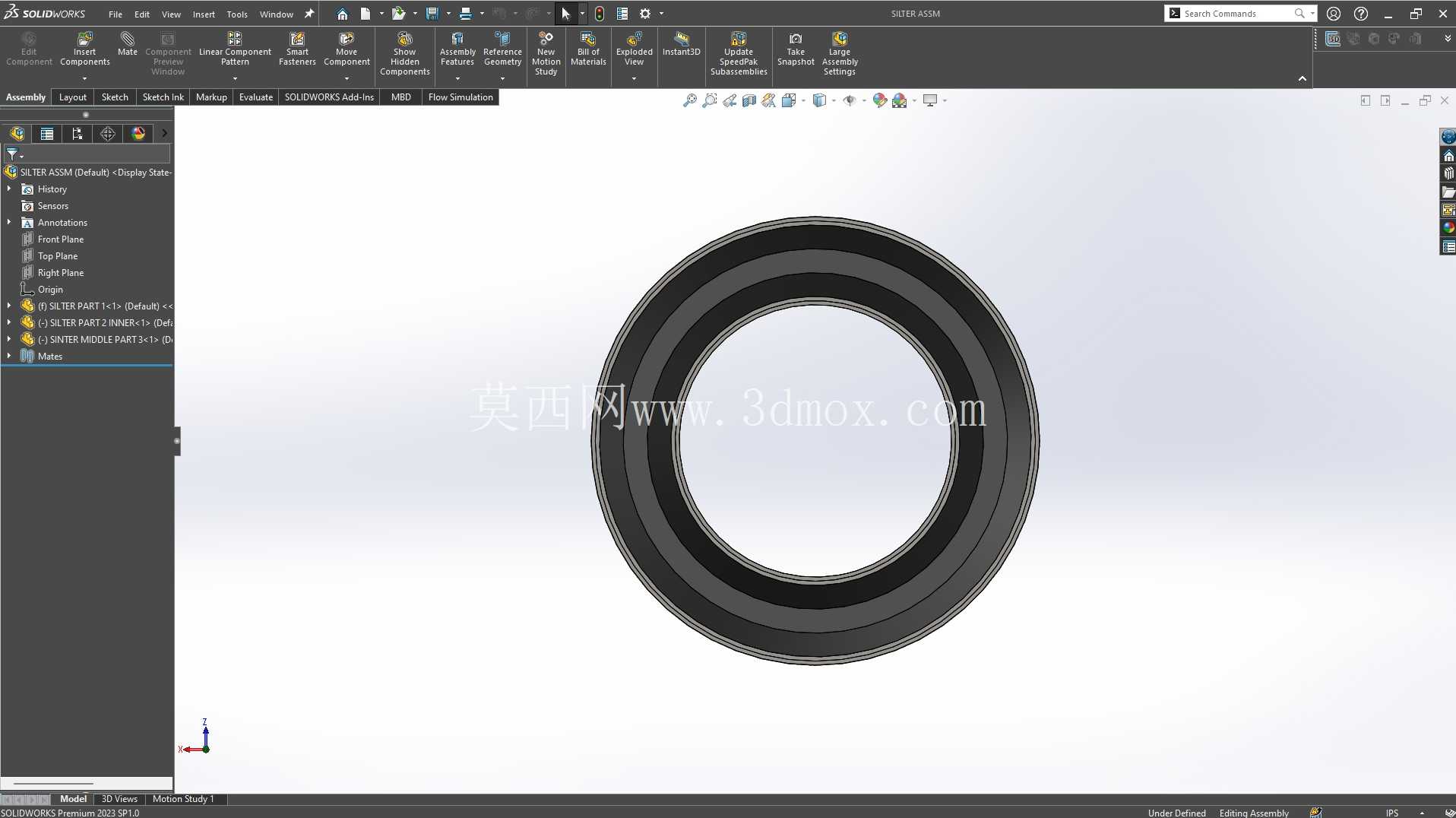This screenshot has width=1456, height=818.
Task: Open Assembly Features tool
Action: [x=457, y=49]
